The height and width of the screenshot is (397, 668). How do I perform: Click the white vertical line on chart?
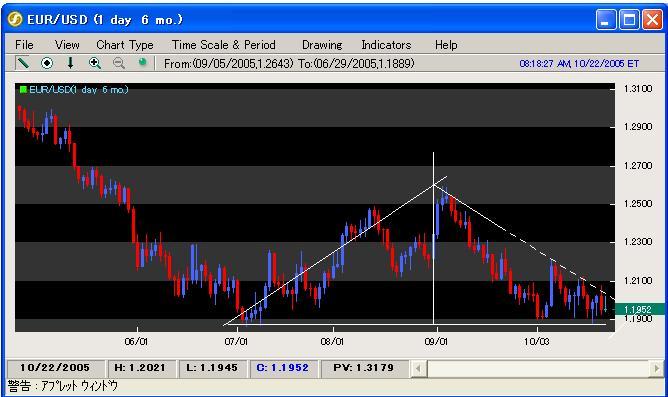pos(433,239)
